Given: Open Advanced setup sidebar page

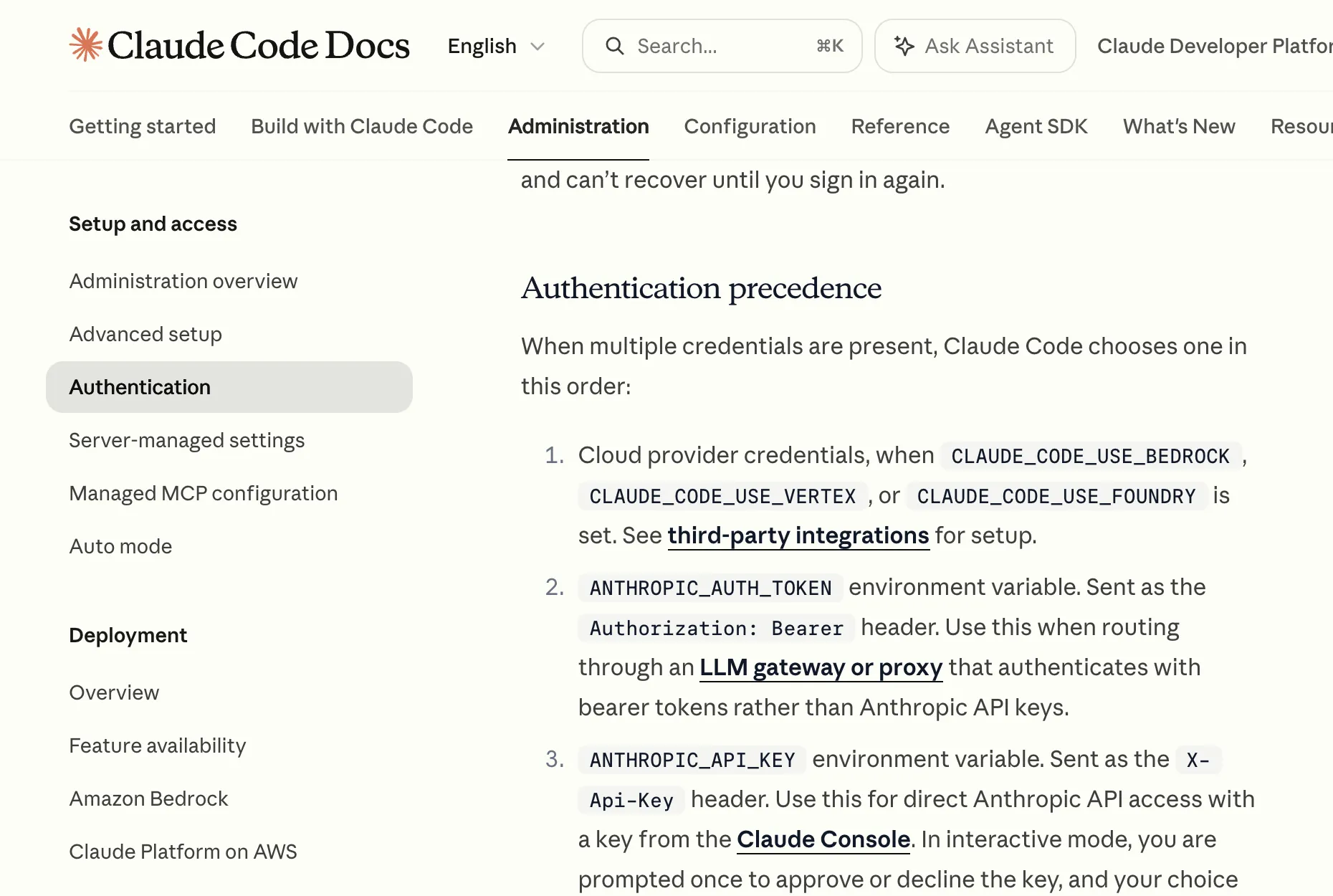Looking at the screenshot, I should click(145, 334).
